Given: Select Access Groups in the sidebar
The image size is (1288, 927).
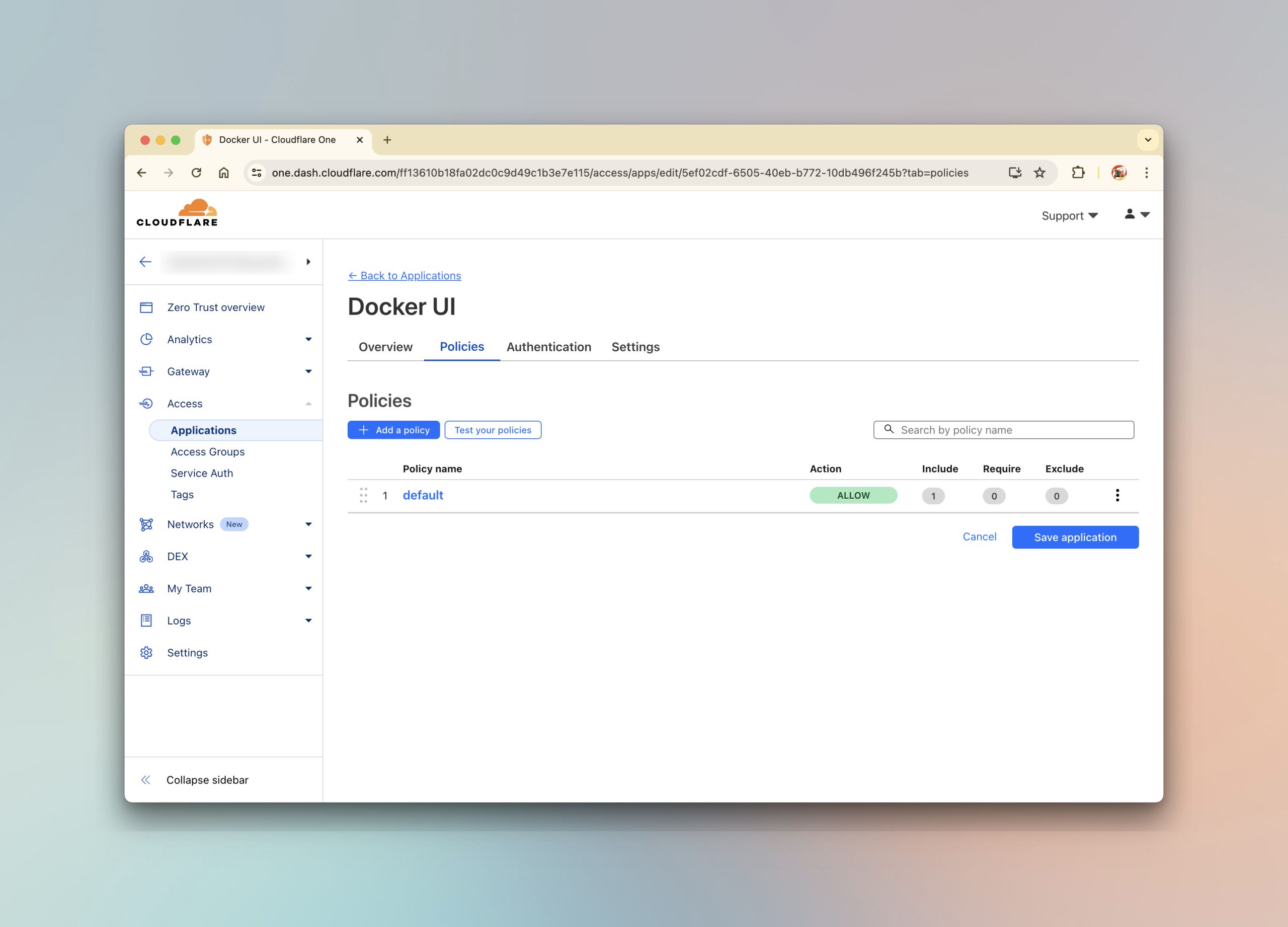Looking at the screenshot, I should point(207,452).
